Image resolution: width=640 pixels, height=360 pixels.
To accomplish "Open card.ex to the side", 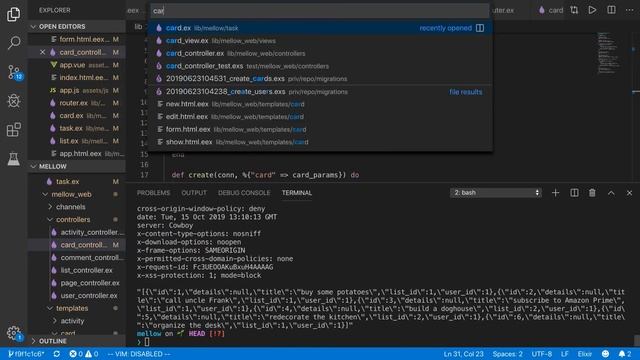I will tap(480, 28).
